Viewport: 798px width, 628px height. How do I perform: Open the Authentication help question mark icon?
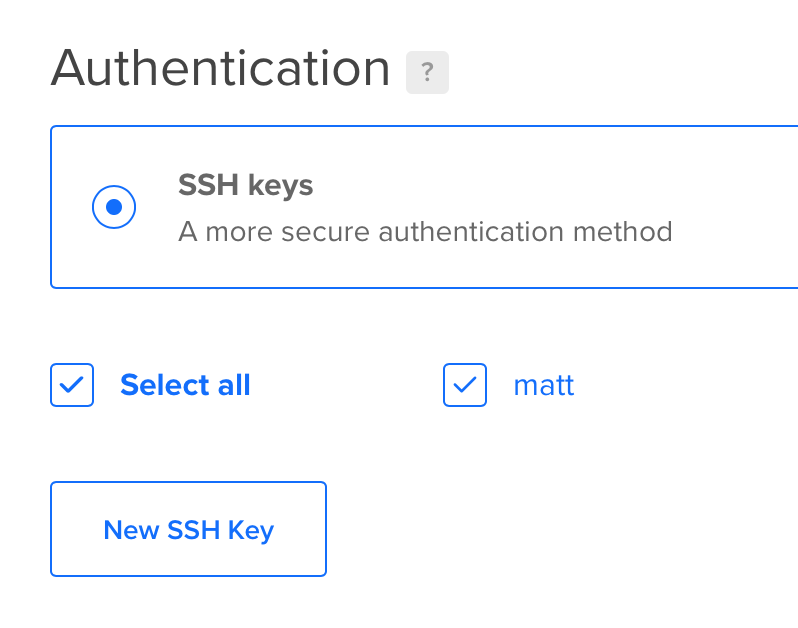click(427, 72)
